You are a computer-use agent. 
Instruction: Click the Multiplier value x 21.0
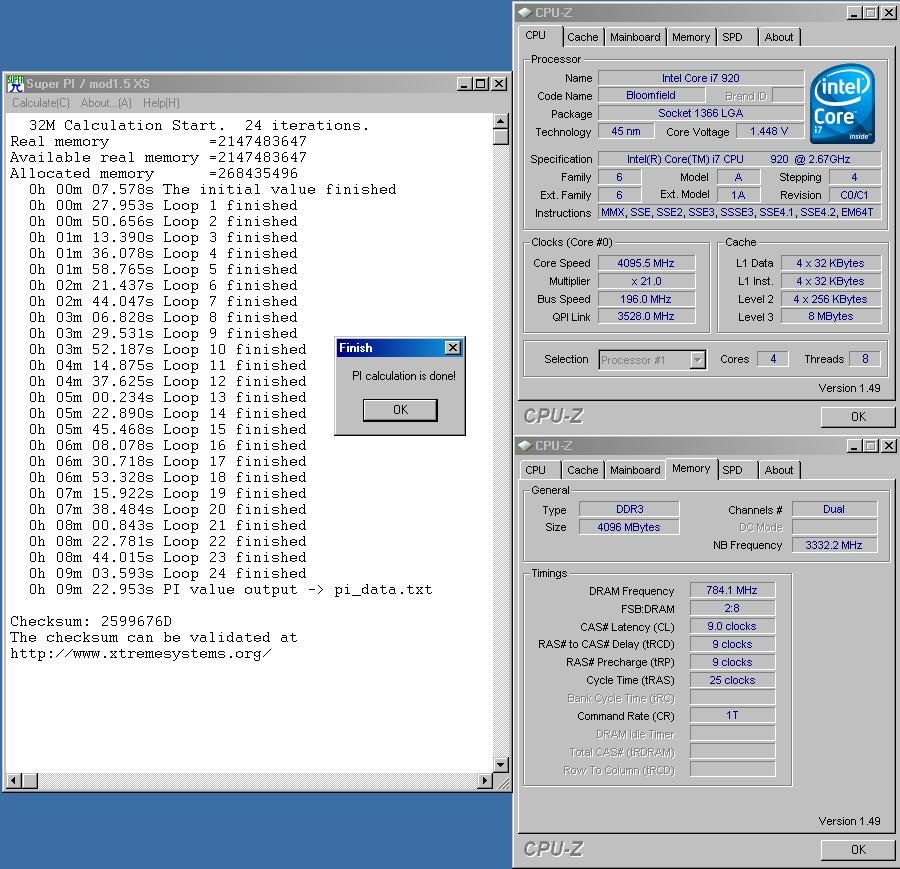click(x=646, y=281)
